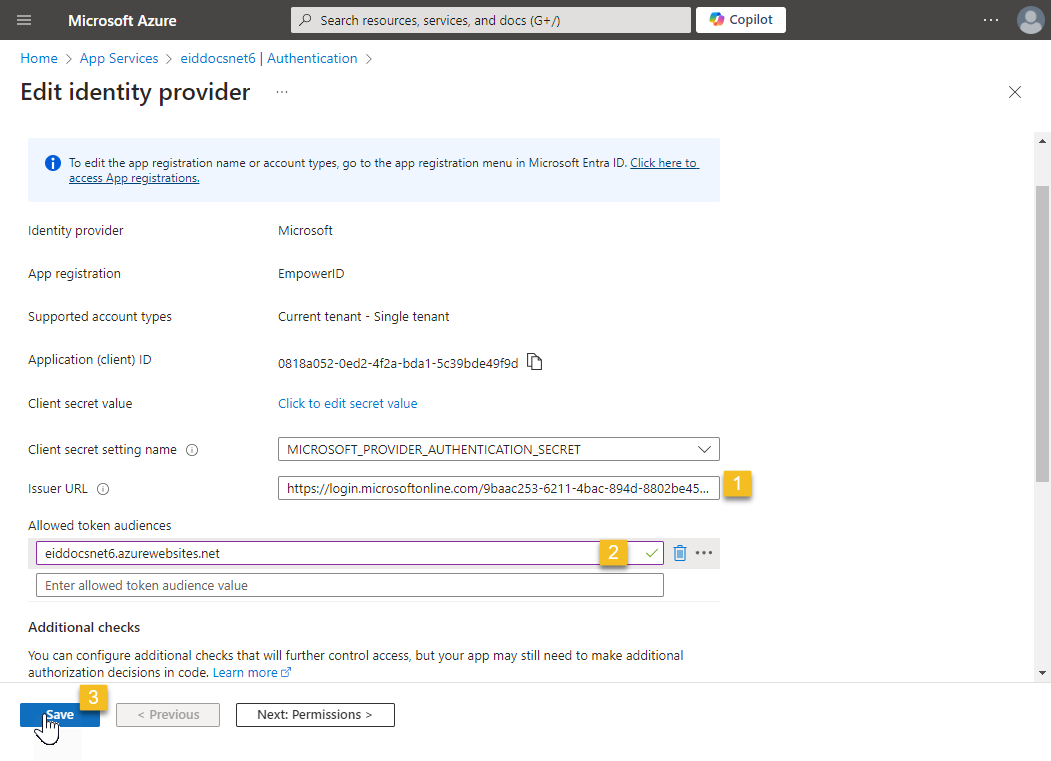Close the Edit identity provider pane
1051x761 pixels.
1015,93
